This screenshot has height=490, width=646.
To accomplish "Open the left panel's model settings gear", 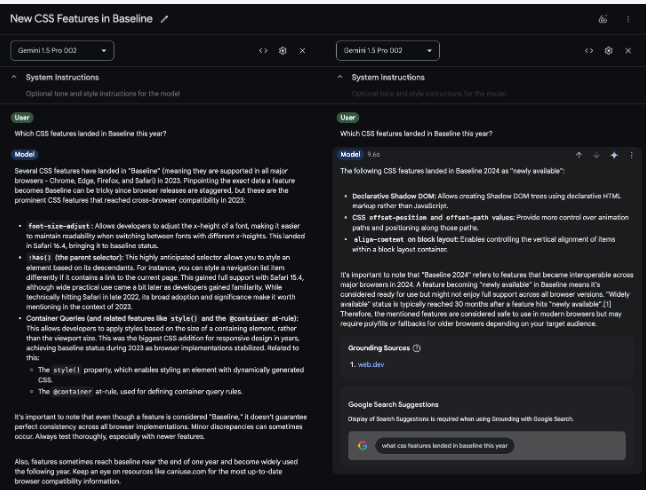I will pyautogui.click(x=283, y=50).
